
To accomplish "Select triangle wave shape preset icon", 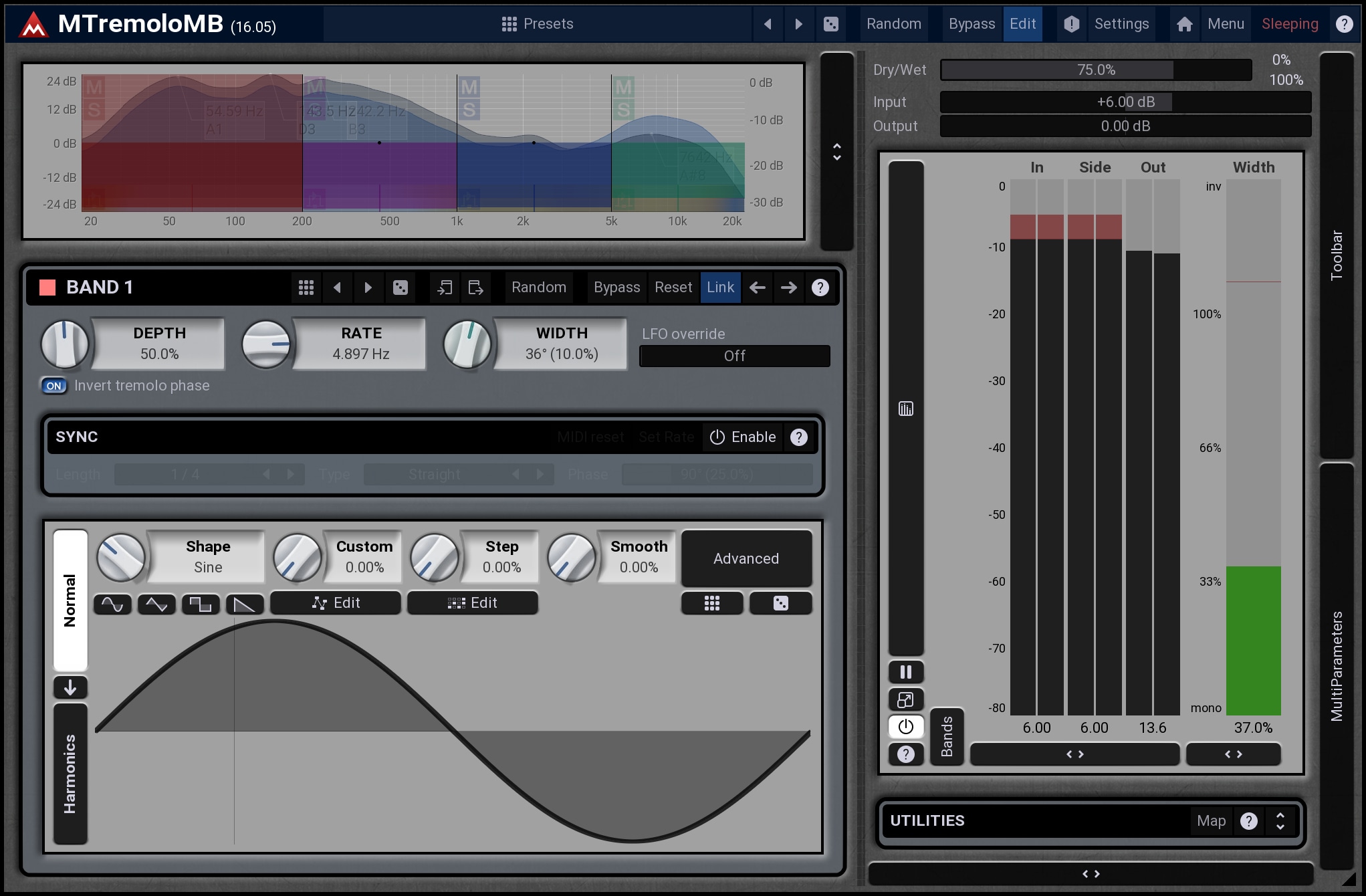I will (156, 604).
